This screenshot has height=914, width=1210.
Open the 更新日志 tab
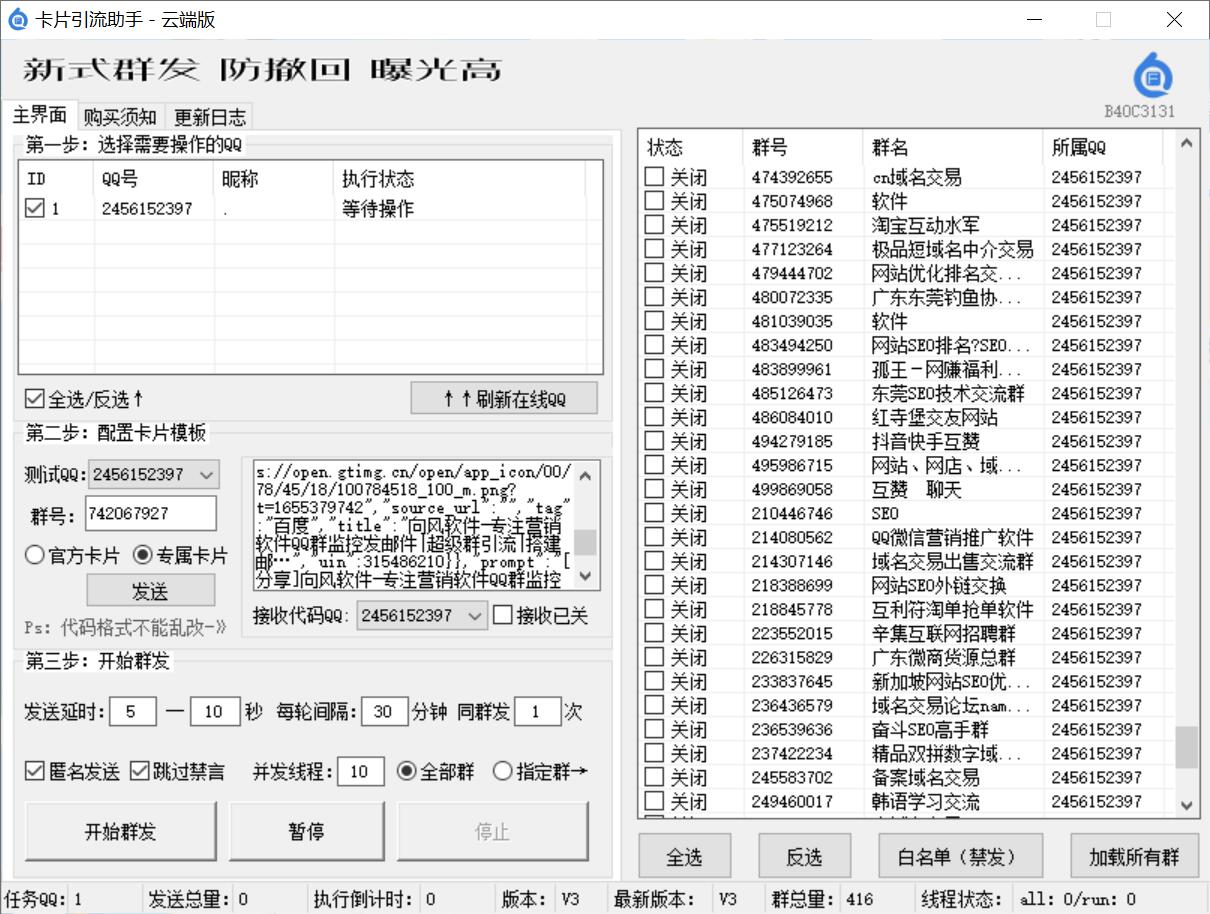point(209,117)
